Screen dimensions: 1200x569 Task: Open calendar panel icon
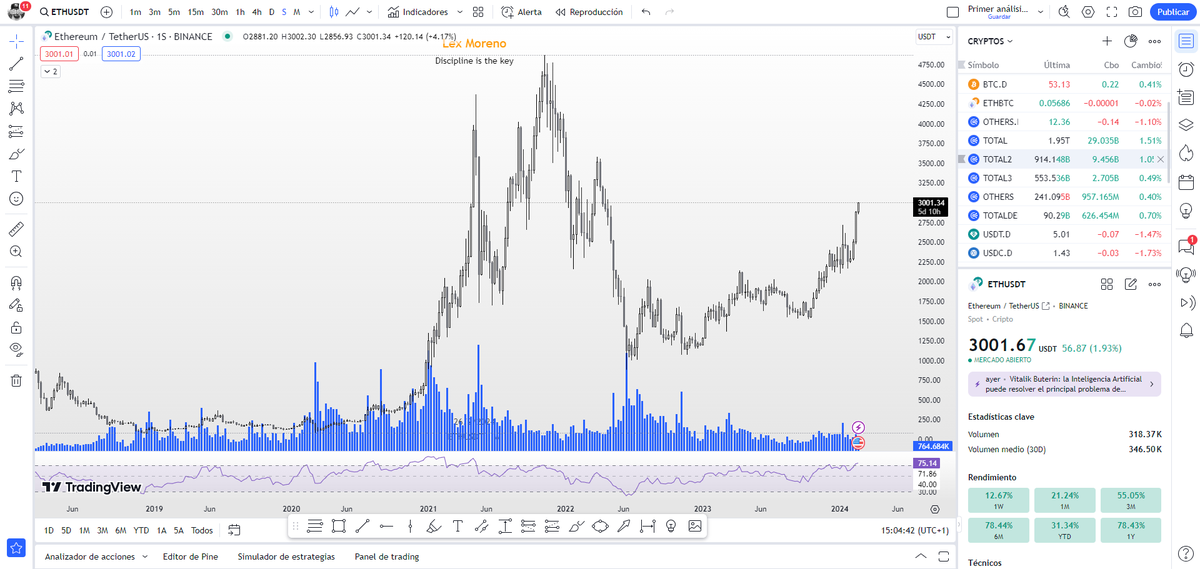1186,182
